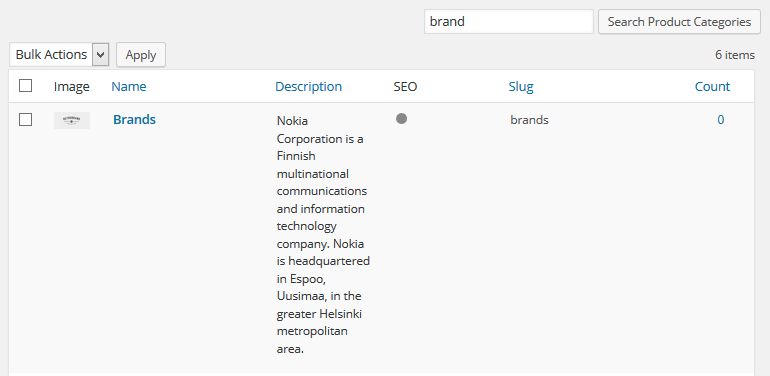
Task: Click the count value 0 for Brands
Action: pos(720,120)
